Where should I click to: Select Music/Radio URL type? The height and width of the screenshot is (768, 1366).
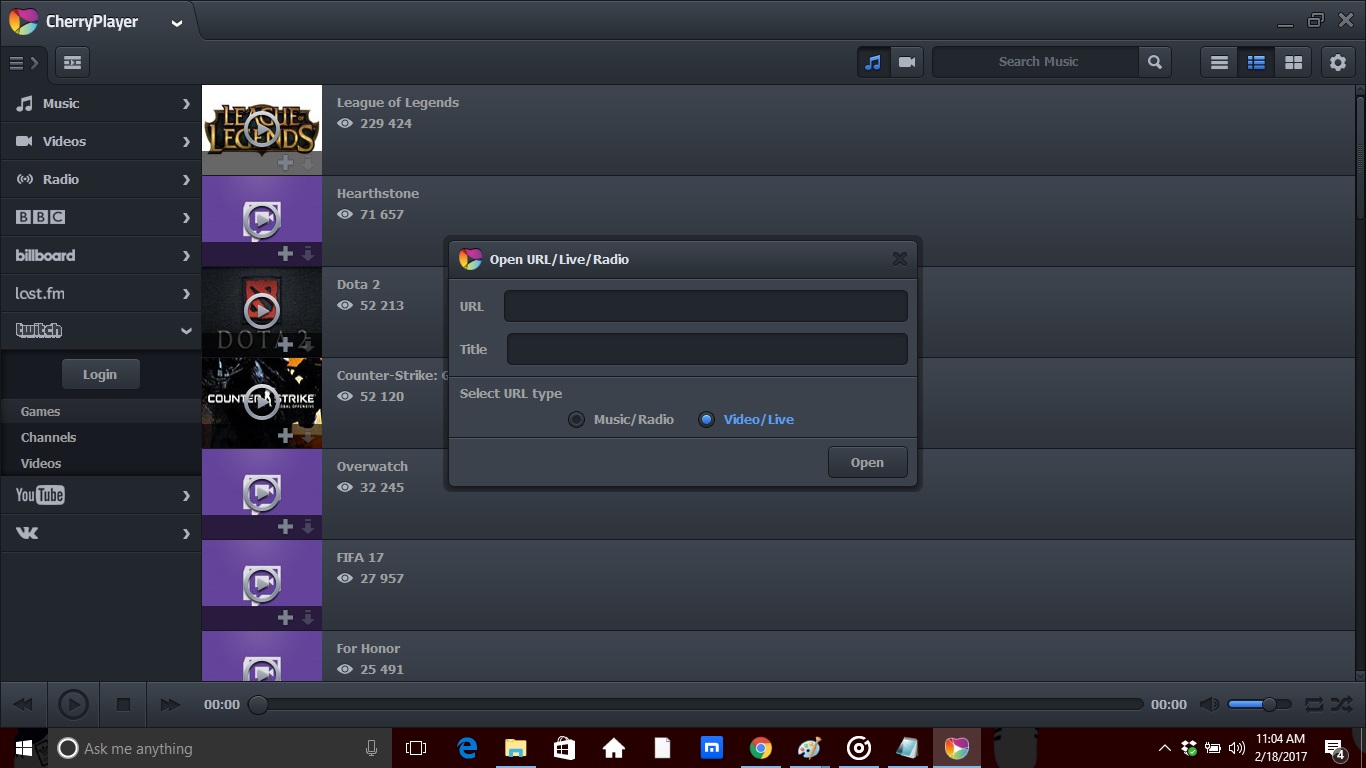click(622, 419)
